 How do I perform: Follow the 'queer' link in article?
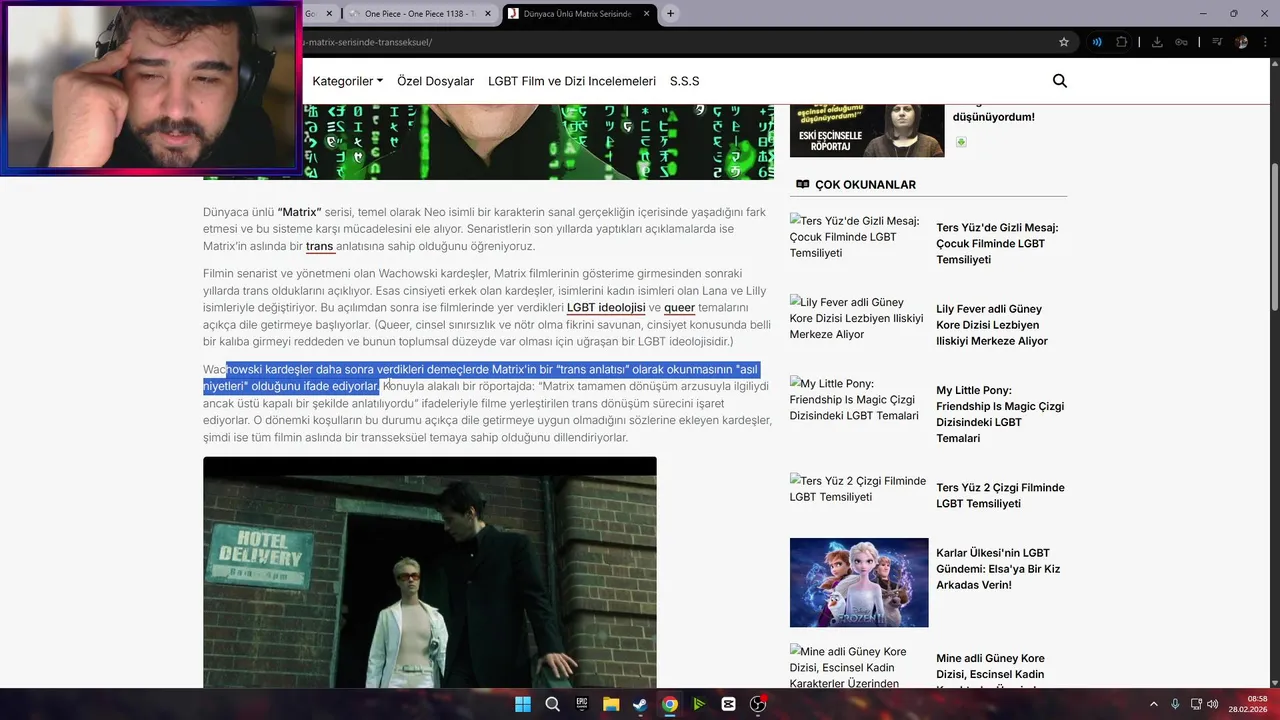679,307
